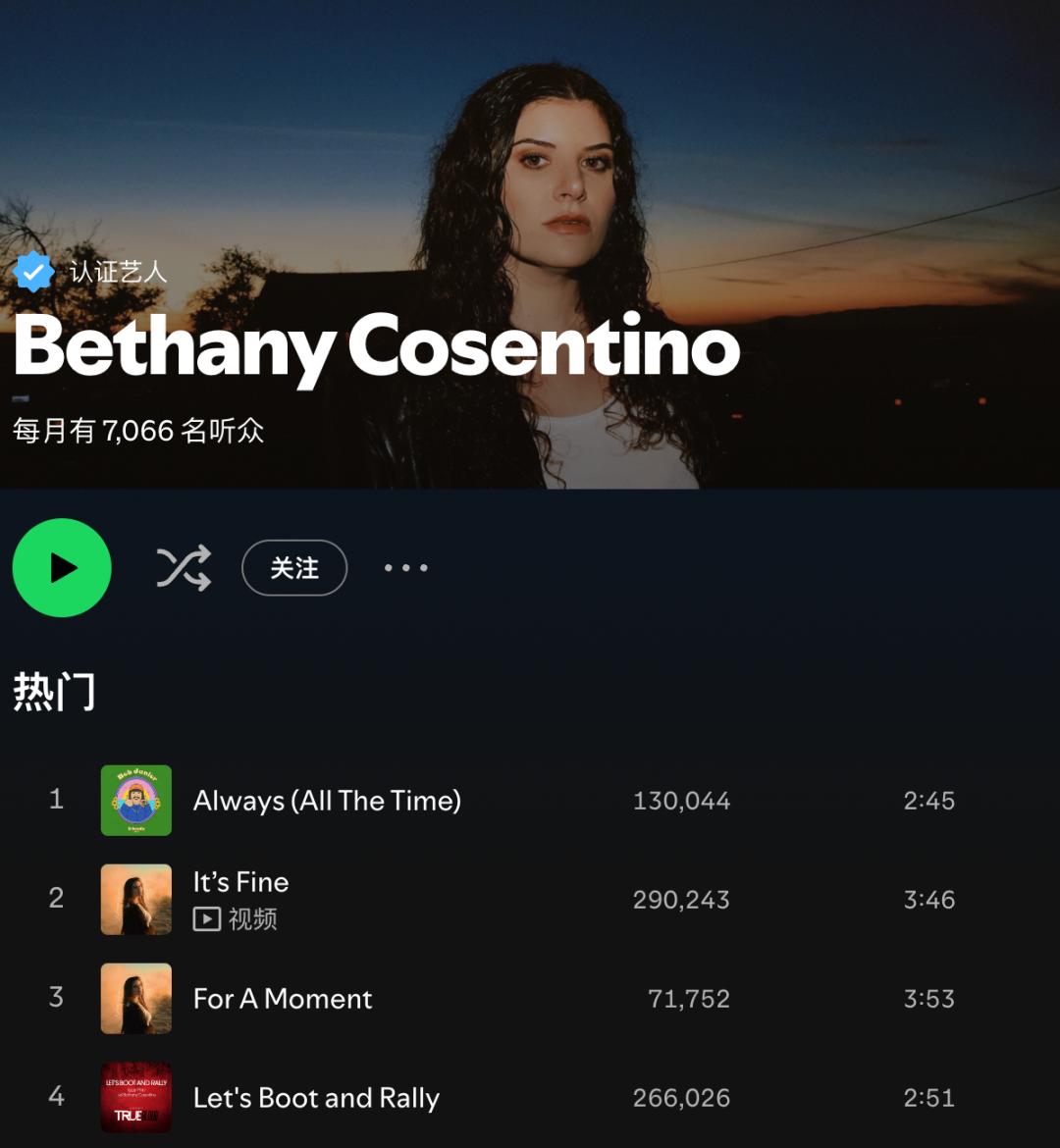Click the blue verified artist badge
This screenshot has height=1148, width=1060.
[33, 272]
